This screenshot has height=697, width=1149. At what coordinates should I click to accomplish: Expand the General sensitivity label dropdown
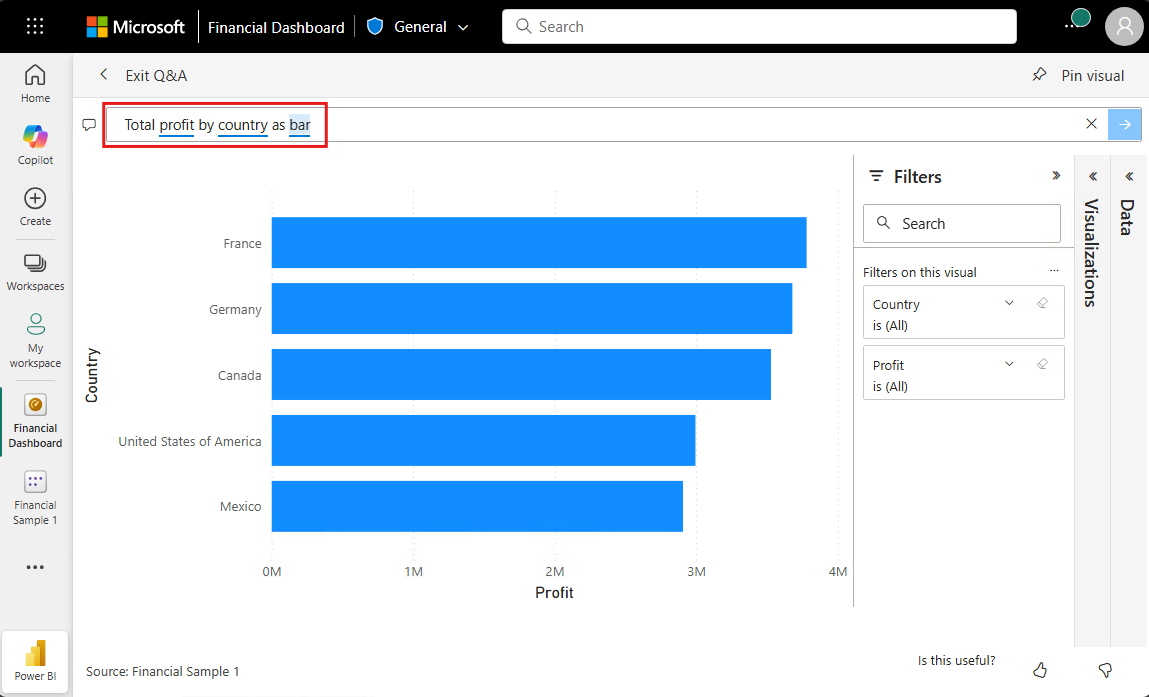pyautogui.click(x=463, y=27)
